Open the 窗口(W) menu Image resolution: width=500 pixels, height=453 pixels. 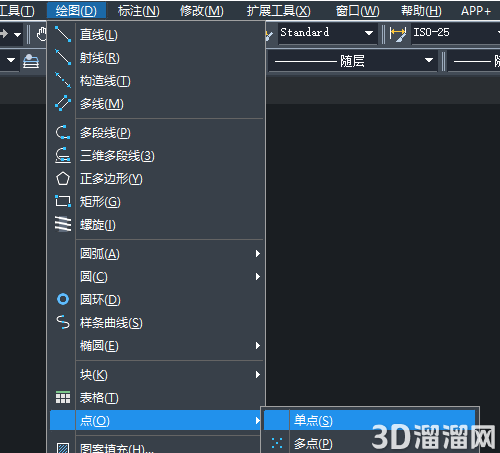coord(357,11)
